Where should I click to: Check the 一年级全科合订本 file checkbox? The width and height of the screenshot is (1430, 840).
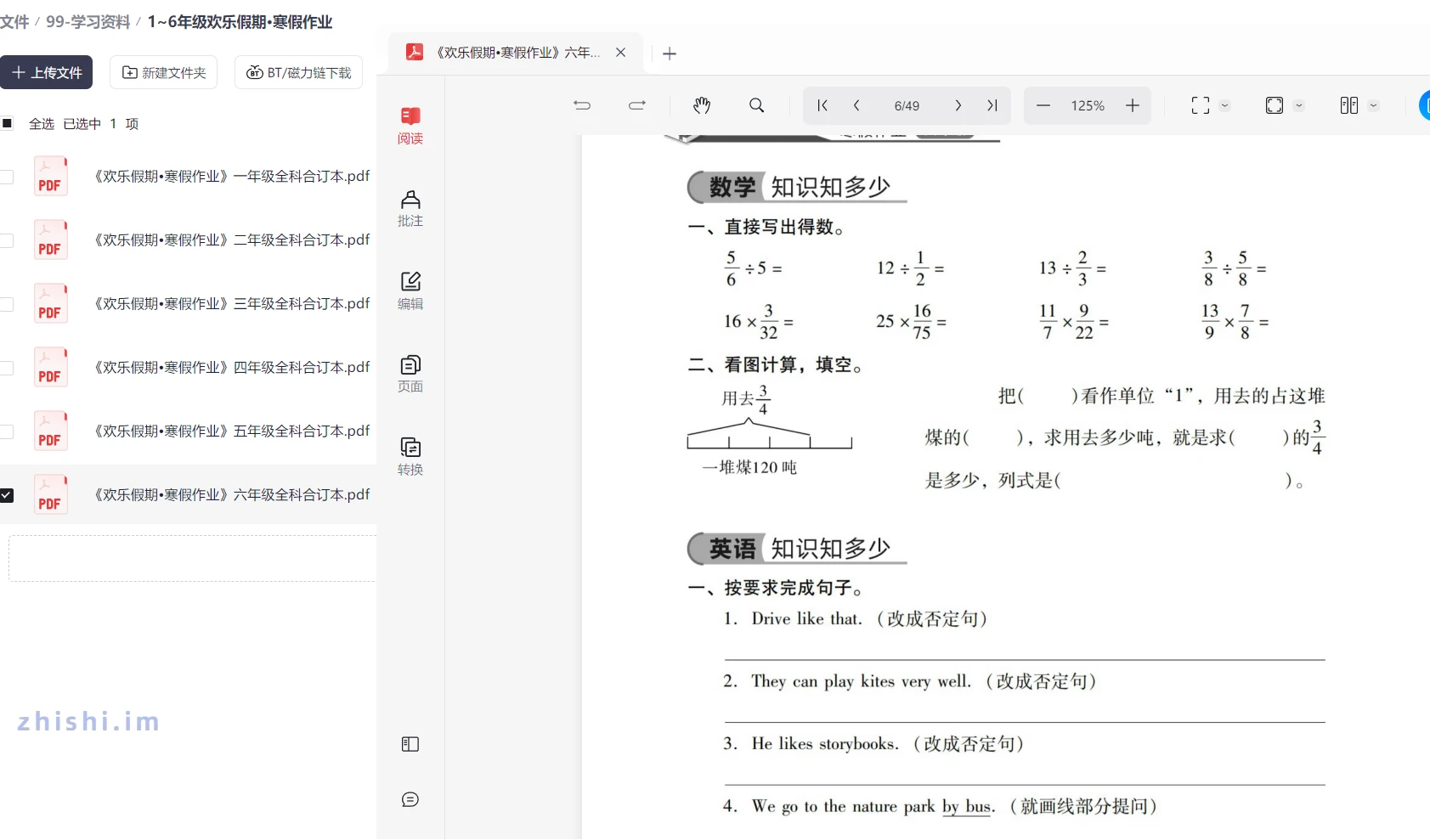point(7,177)
